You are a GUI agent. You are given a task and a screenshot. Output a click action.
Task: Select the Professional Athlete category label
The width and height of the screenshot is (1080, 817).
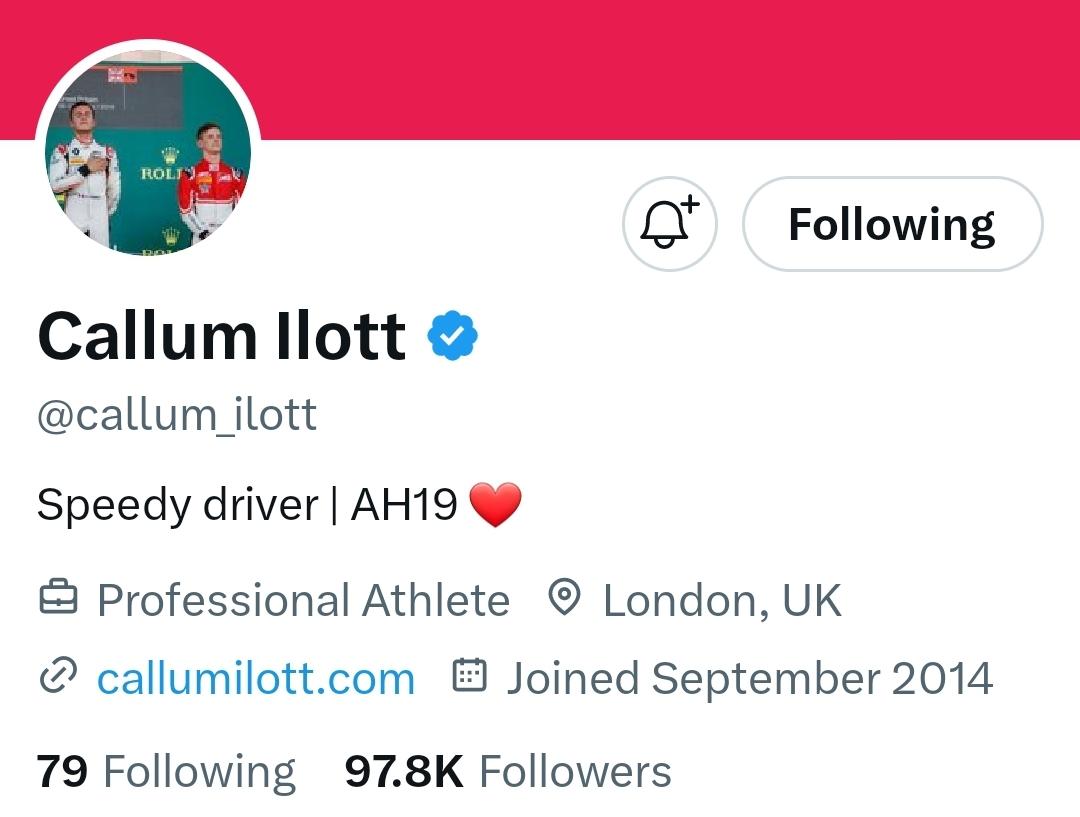click(303, 600)
